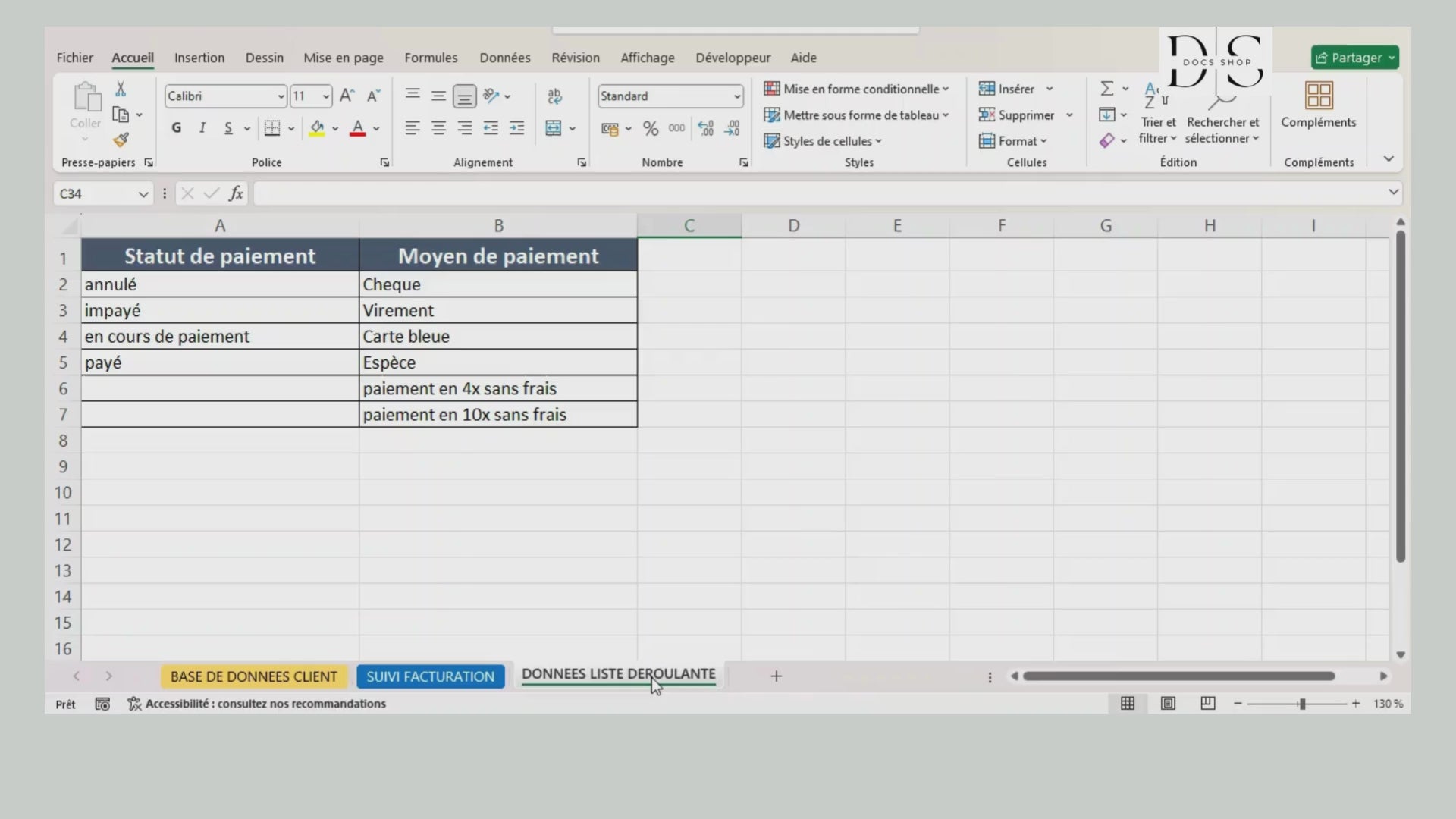1456x819 pixels.
Task: Click the Partager share button
Action: point(1354,58)
